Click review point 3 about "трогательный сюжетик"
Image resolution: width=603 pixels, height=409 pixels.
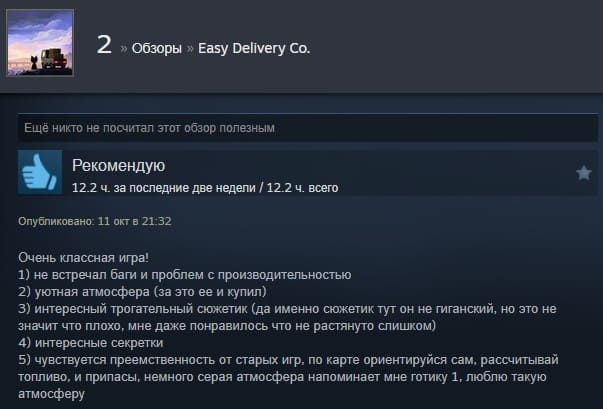[287, 317]
